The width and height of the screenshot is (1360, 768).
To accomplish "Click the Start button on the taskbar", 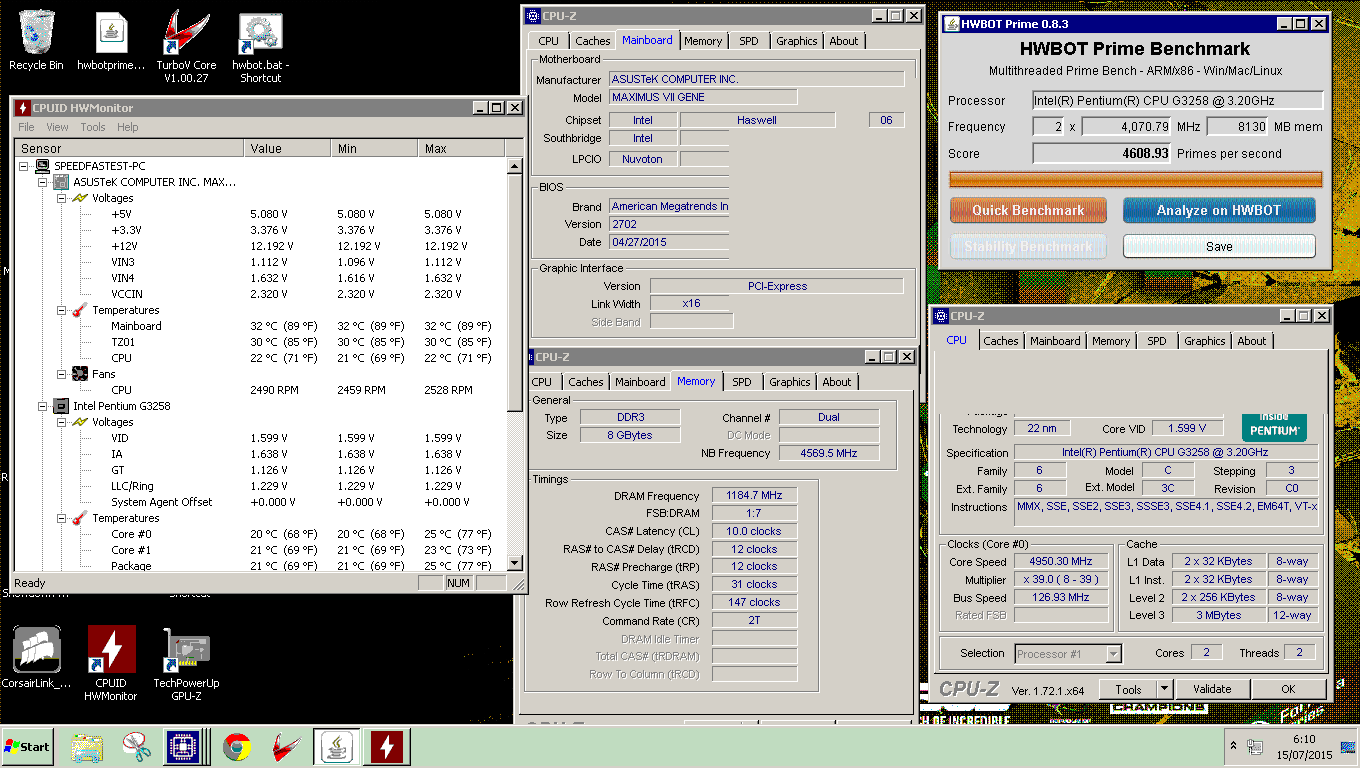I will tap(27, 746).
